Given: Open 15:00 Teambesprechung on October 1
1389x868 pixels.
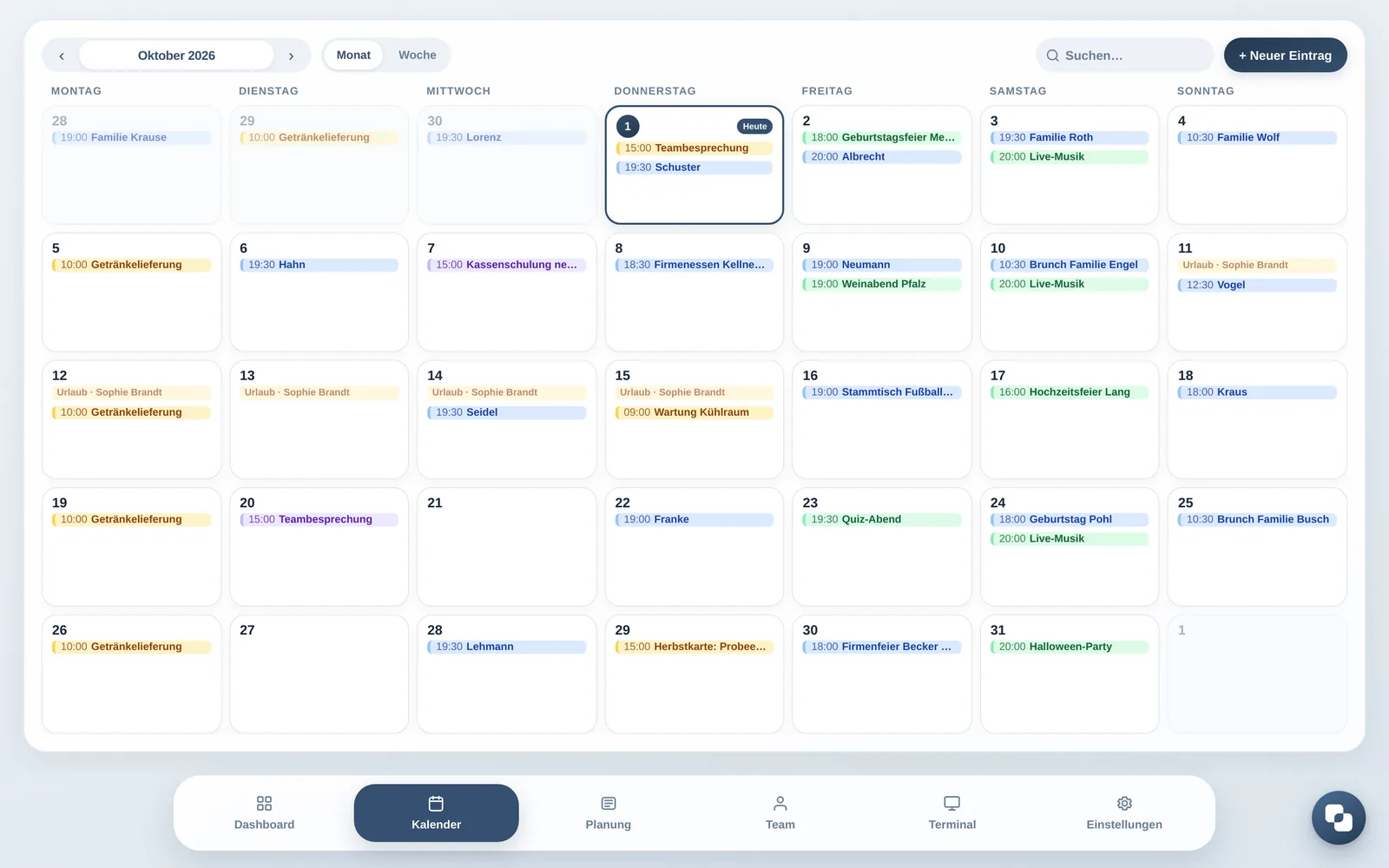Looking at the screenshot, I should [x=694, y=148].
